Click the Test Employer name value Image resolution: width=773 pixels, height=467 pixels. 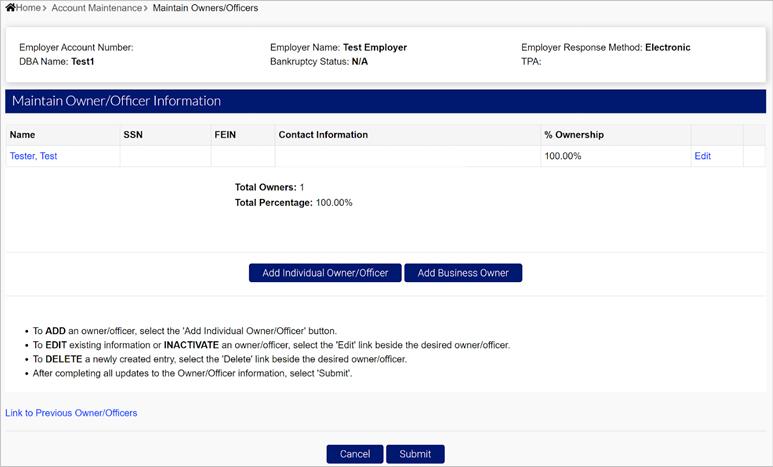point(374,47)
